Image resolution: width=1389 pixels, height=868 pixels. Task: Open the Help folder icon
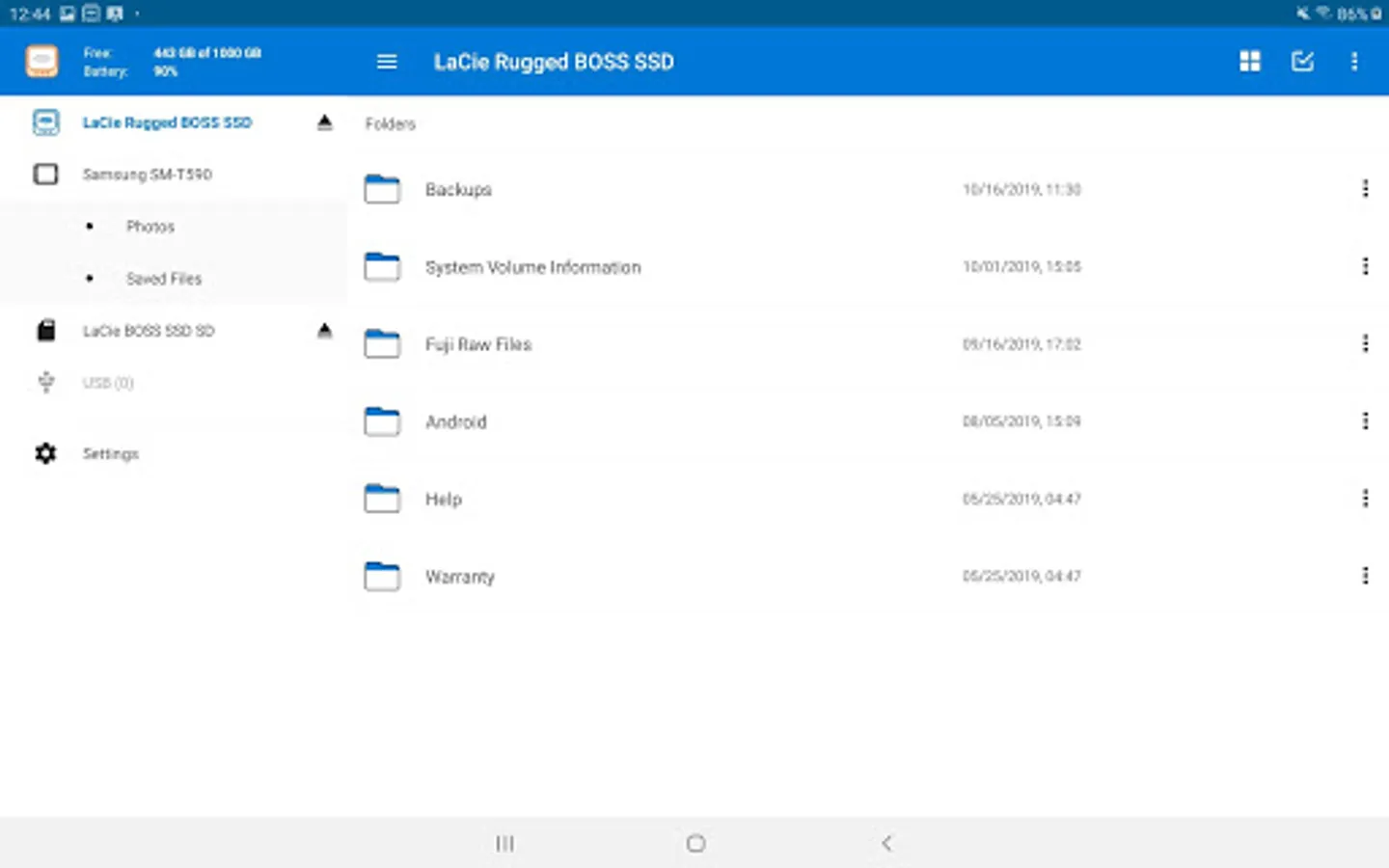(382, 499)
